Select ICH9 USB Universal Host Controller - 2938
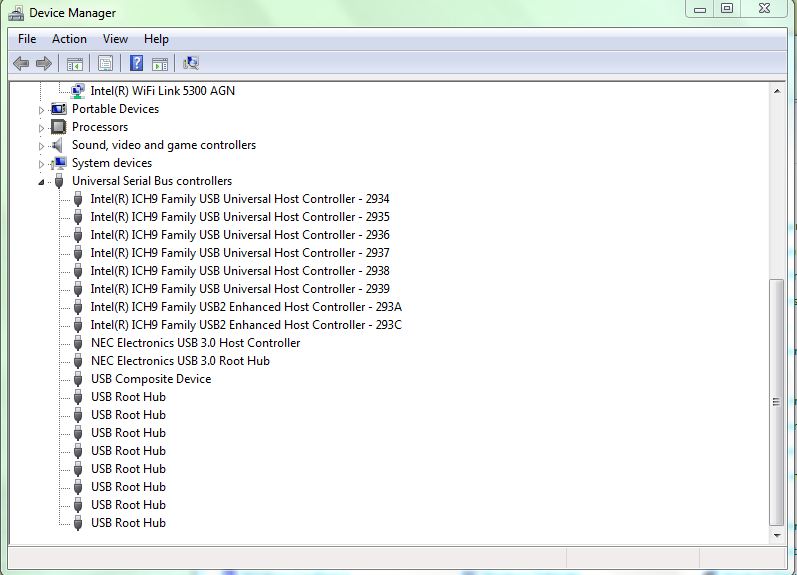Screen dimensions: 797x575 pos(240,271)
